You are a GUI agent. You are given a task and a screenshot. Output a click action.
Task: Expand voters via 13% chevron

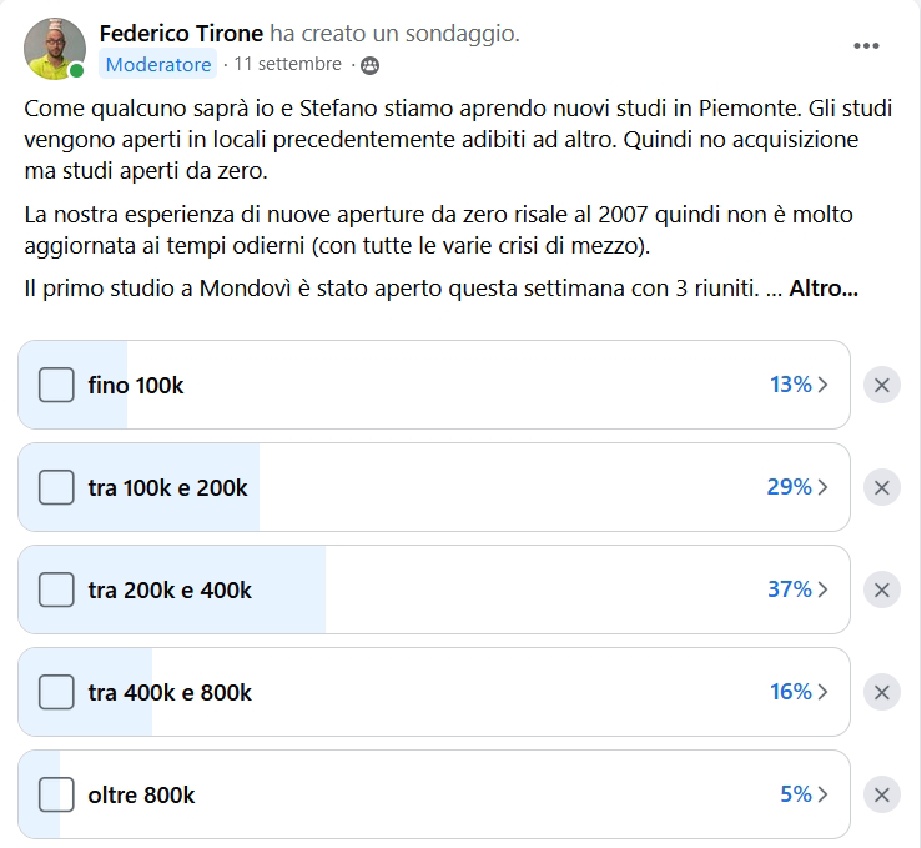pos(823,385)
